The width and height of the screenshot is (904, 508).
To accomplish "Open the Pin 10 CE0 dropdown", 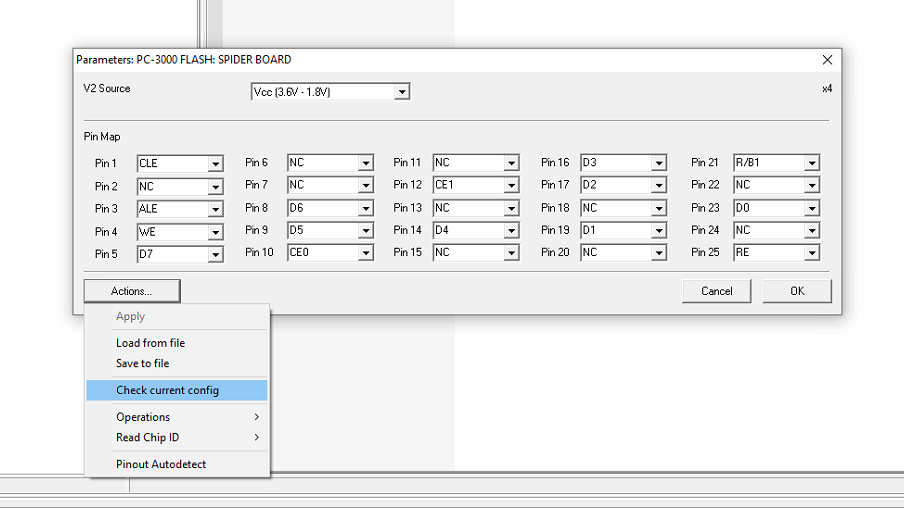I will pyautogui.click(x=365, y=253).
